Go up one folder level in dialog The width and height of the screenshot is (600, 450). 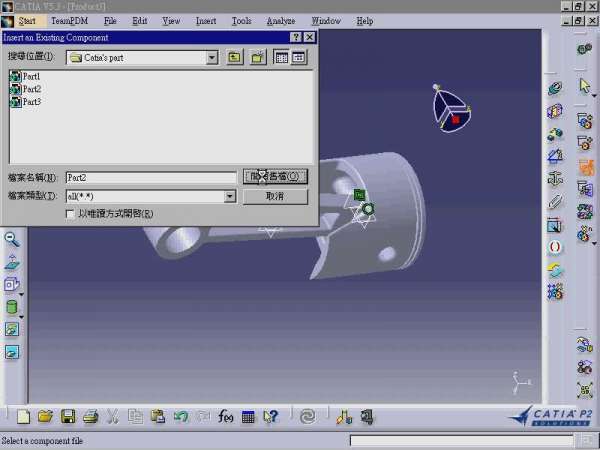coord(234,58)
